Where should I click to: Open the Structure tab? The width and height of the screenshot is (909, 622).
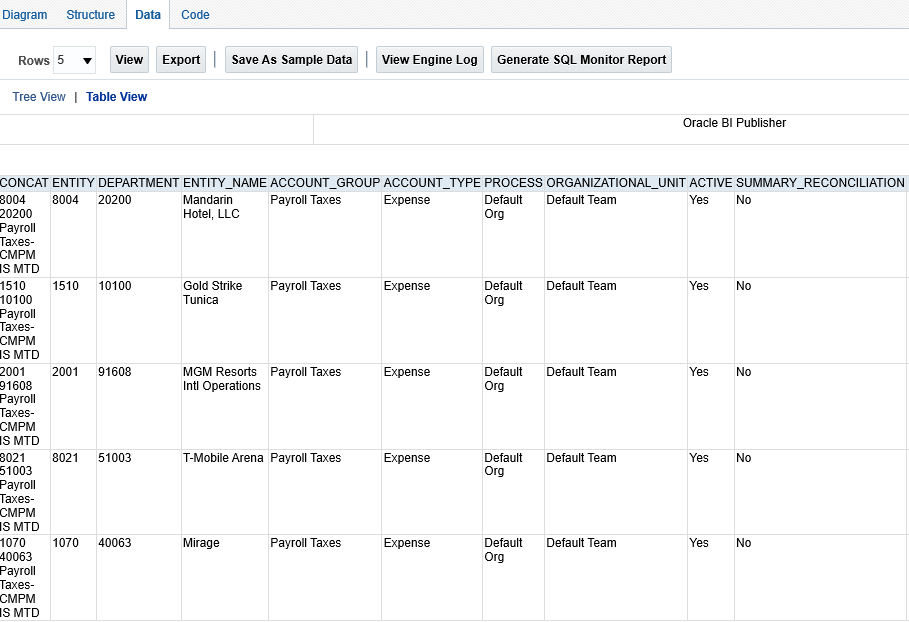90,15
